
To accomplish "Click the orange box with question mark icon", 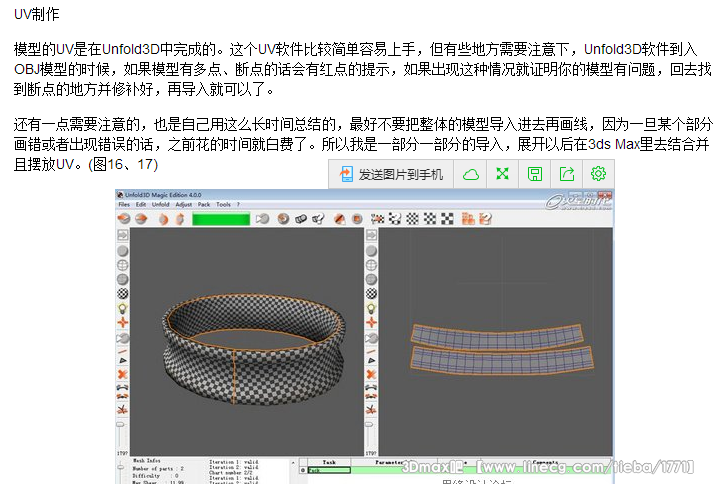I will (x=485, y=218).
